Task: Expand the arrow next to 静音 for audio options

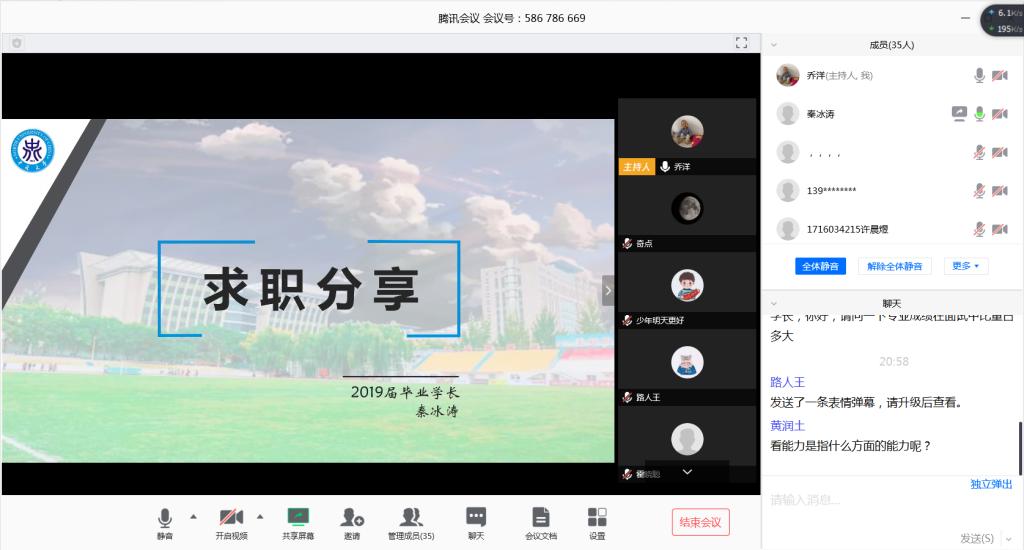Action: [x=193, y=517]
